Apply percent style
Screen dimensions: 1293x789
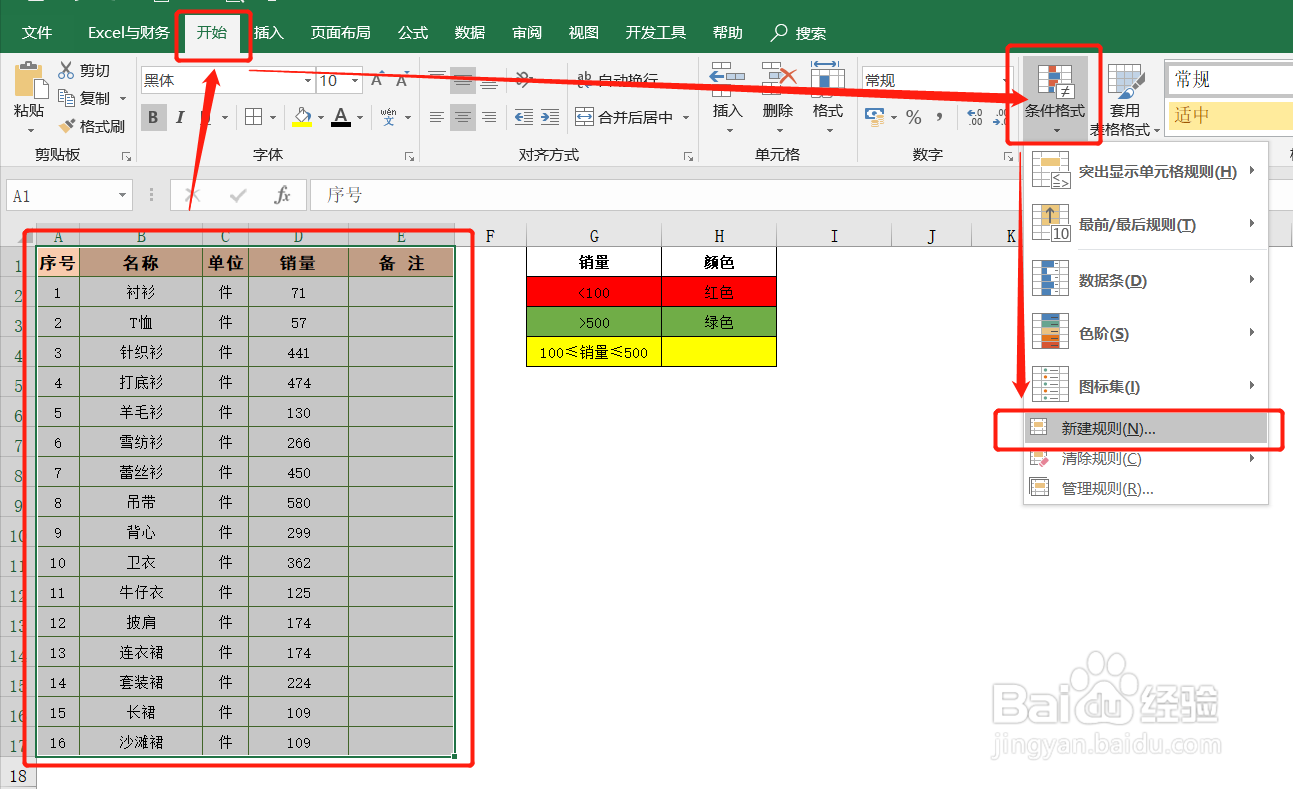coord(913,117)
